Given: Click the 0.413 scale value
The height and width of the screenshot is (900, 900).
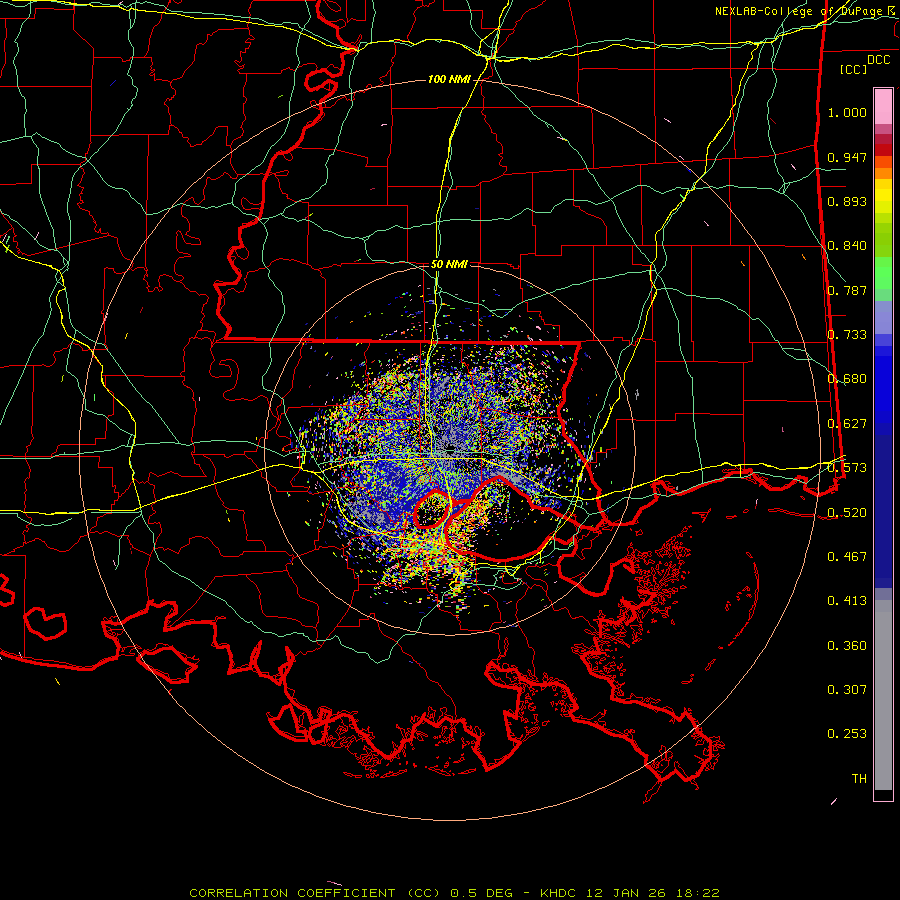Looking at the screenshot, I should click(847, 601).
